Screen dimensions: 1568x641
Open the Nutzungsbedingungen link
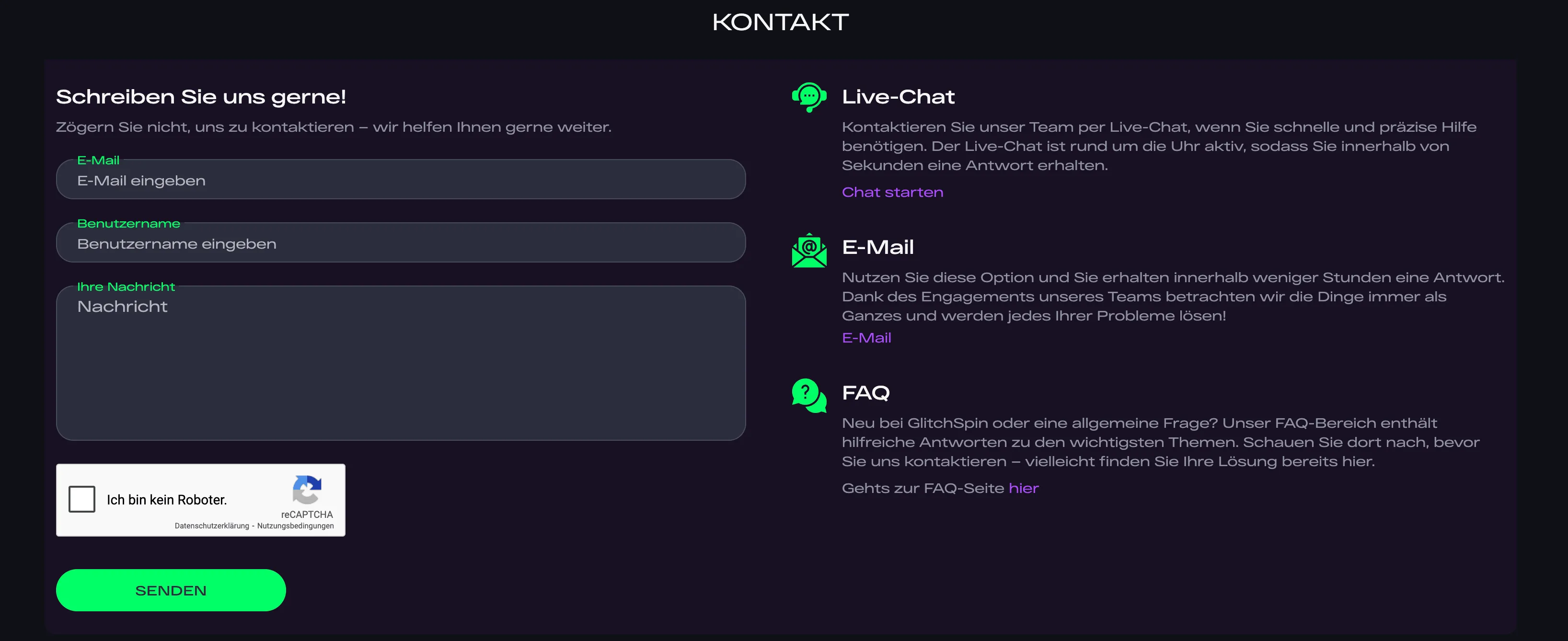296,526
